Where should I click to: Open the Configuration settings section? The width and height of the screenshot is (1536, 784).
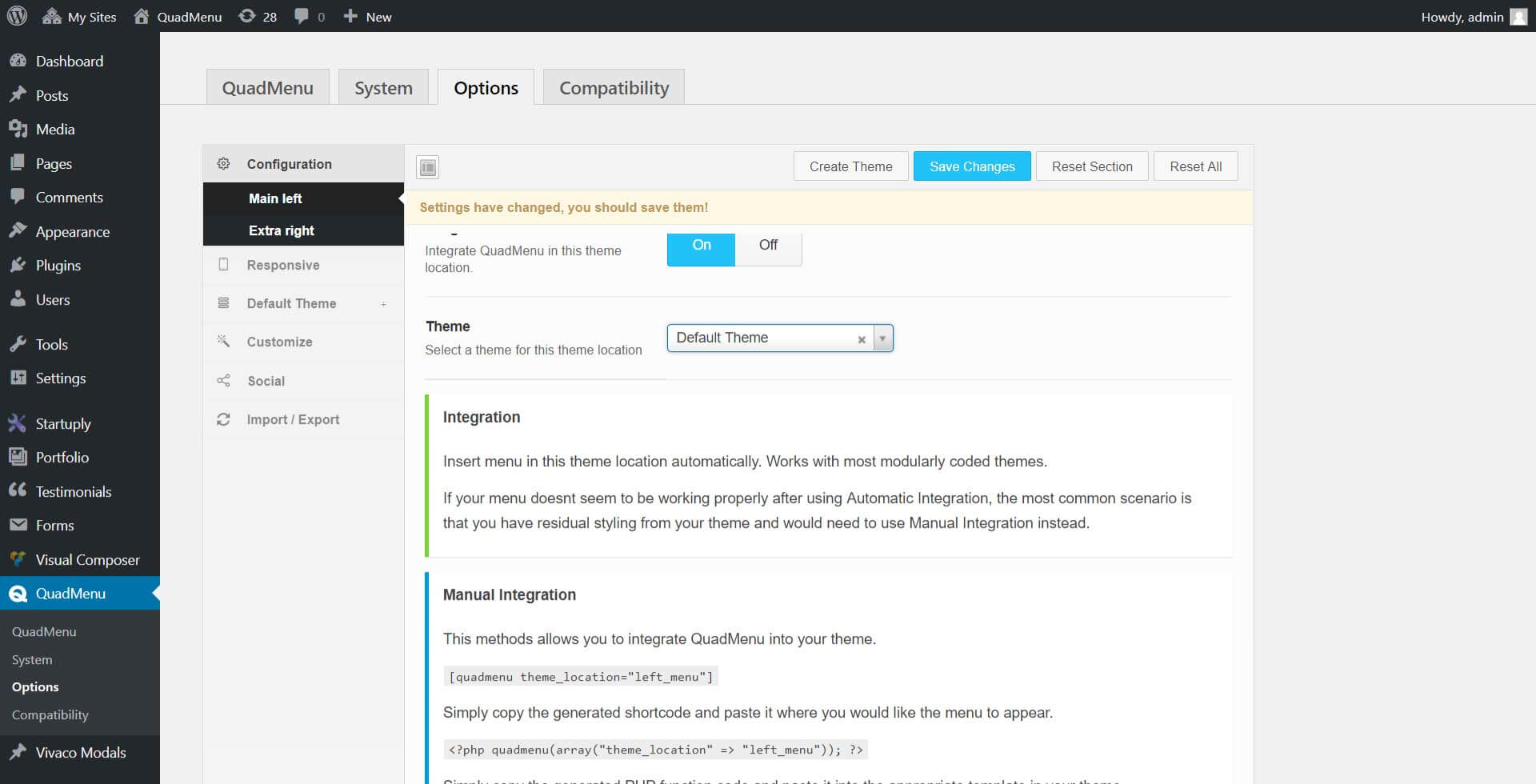(303, 163)
